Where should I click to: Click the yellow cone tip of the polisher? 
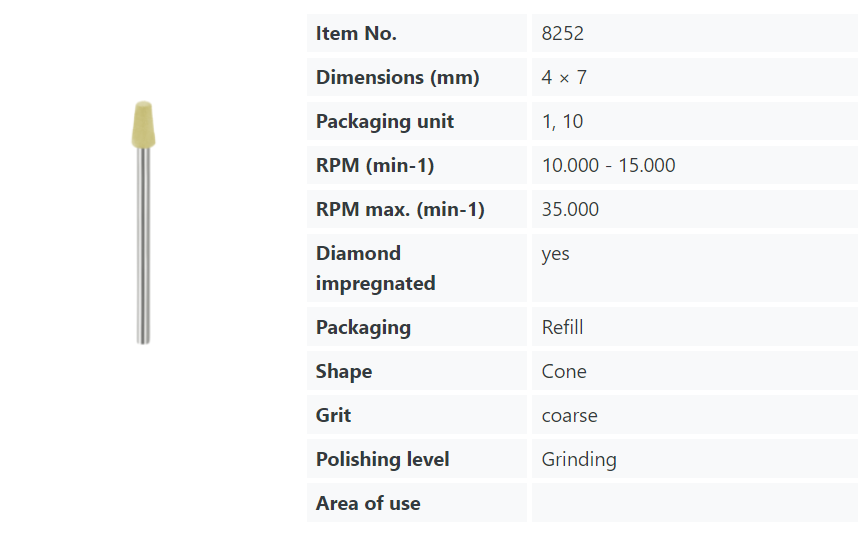pyautogui.click(x=143, y=125)
